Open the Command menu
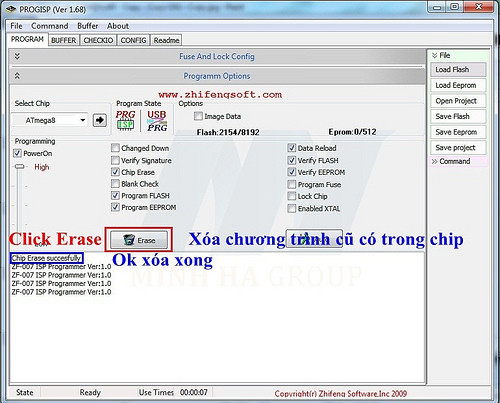500x403 pixels. click(50, 26)
